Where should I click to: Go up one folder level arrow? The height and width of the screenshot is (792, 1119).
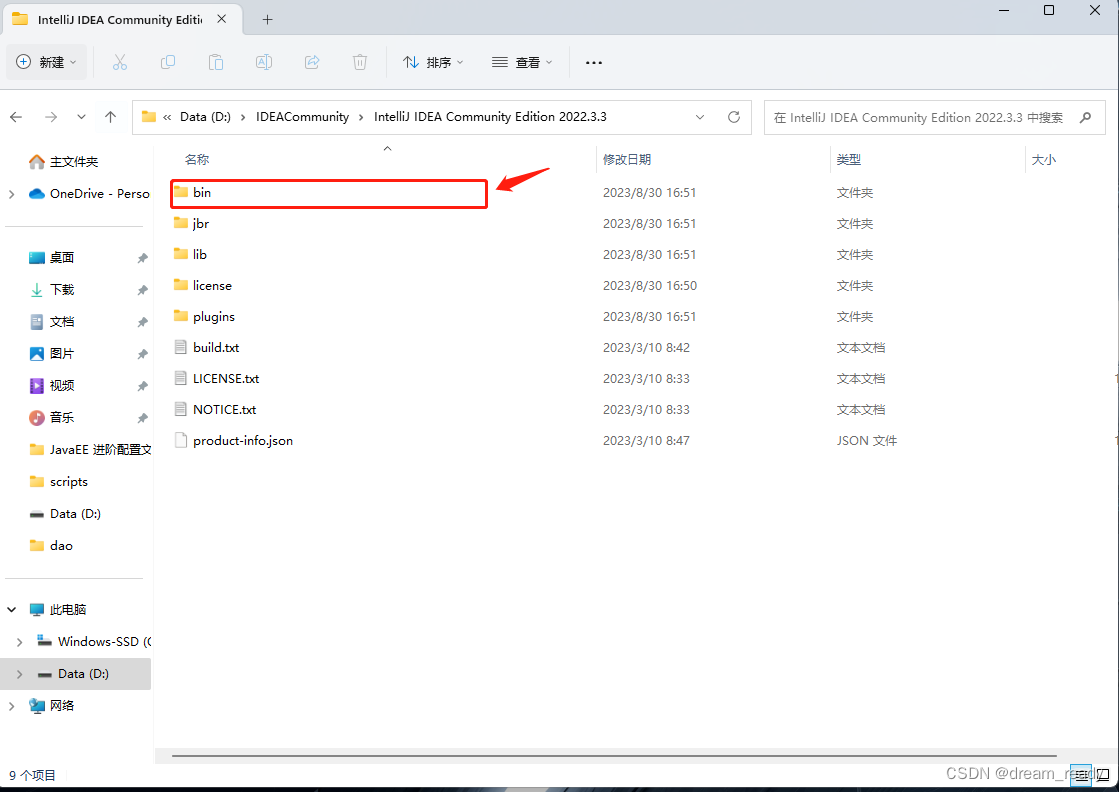click(111, 117)
